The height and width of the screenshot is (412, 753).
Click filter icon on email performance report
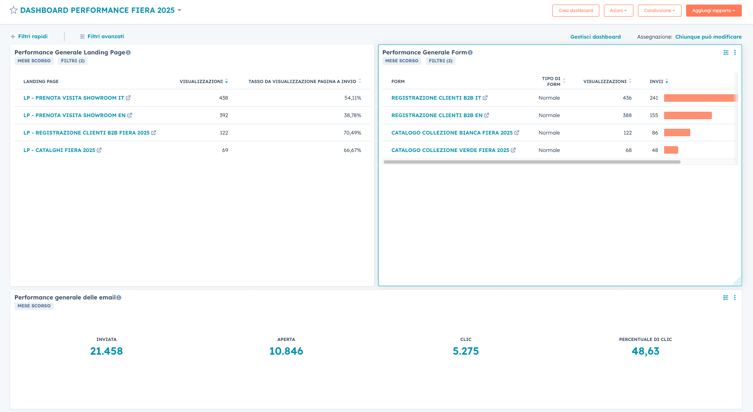725,297
